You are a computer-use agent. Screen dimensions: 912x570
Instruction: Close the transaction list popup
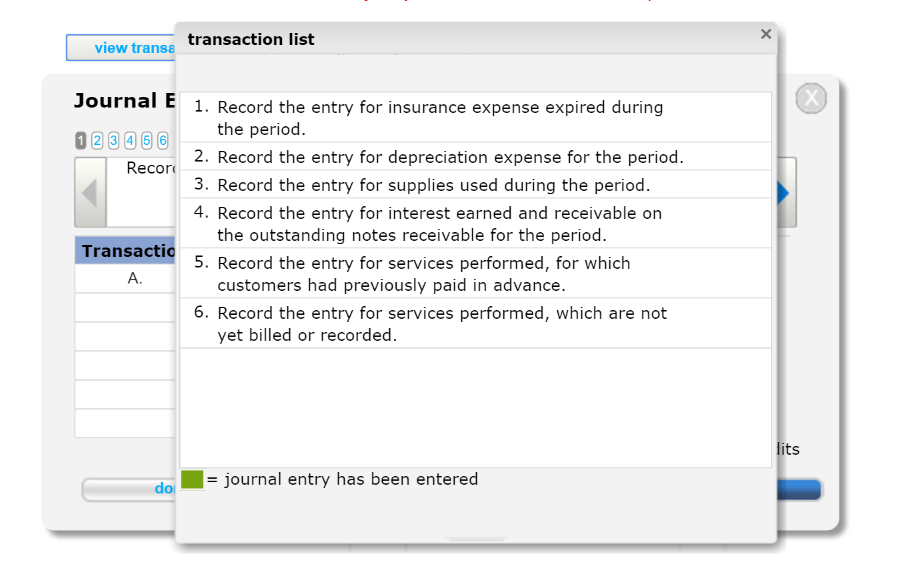pos(765,34)
